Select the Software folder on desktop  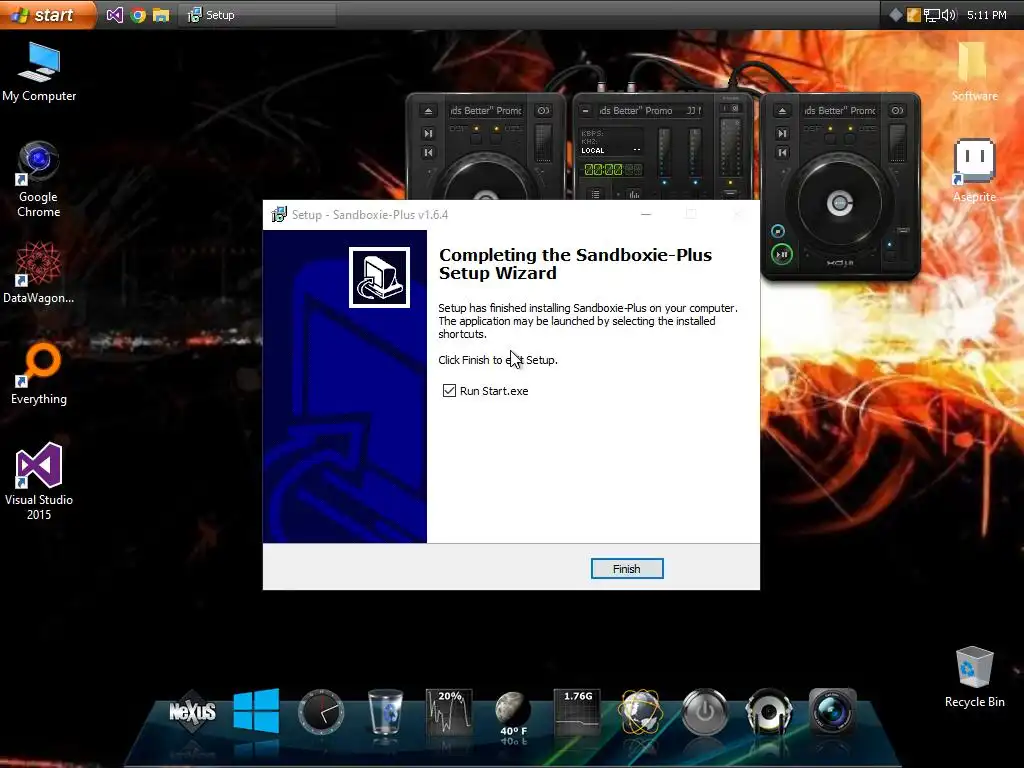click(x=974, y=72)
